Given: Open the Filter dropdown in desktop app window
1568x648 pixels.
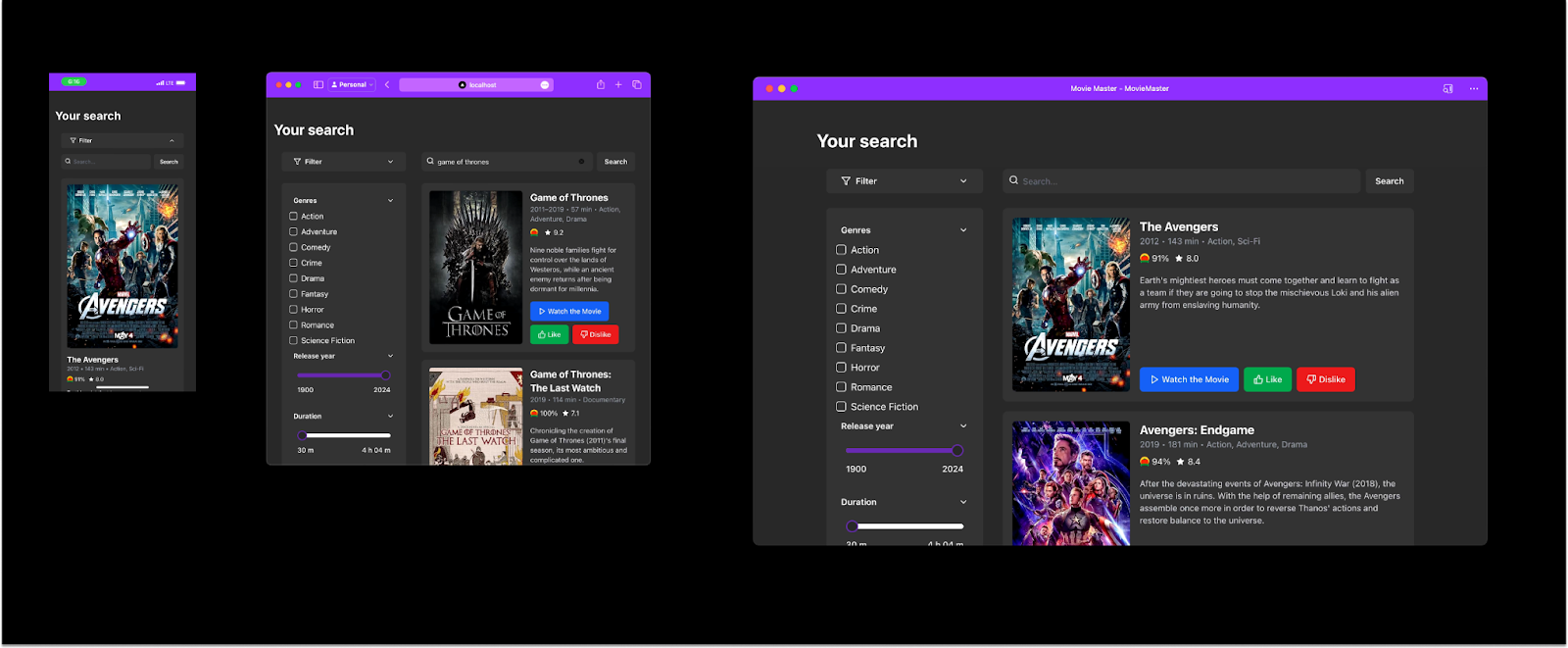Looking at the screenshot, I should click(904, 181).
